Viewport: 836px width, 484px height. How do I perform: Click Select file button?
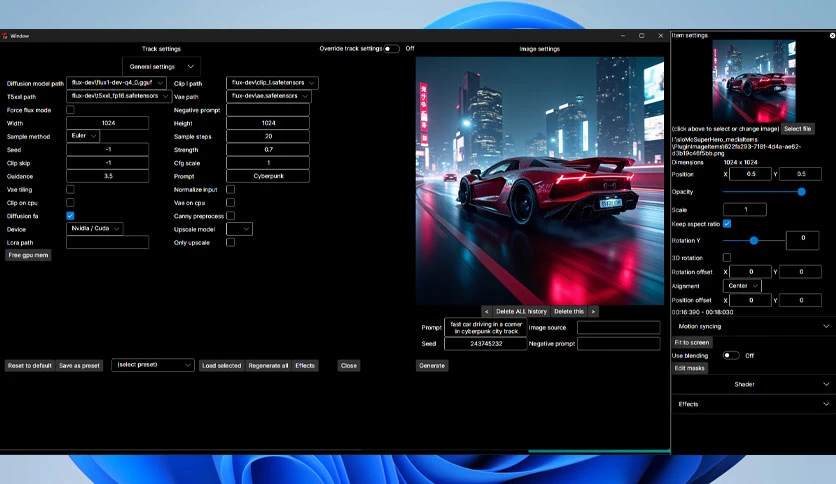click(x=798, y=128)
